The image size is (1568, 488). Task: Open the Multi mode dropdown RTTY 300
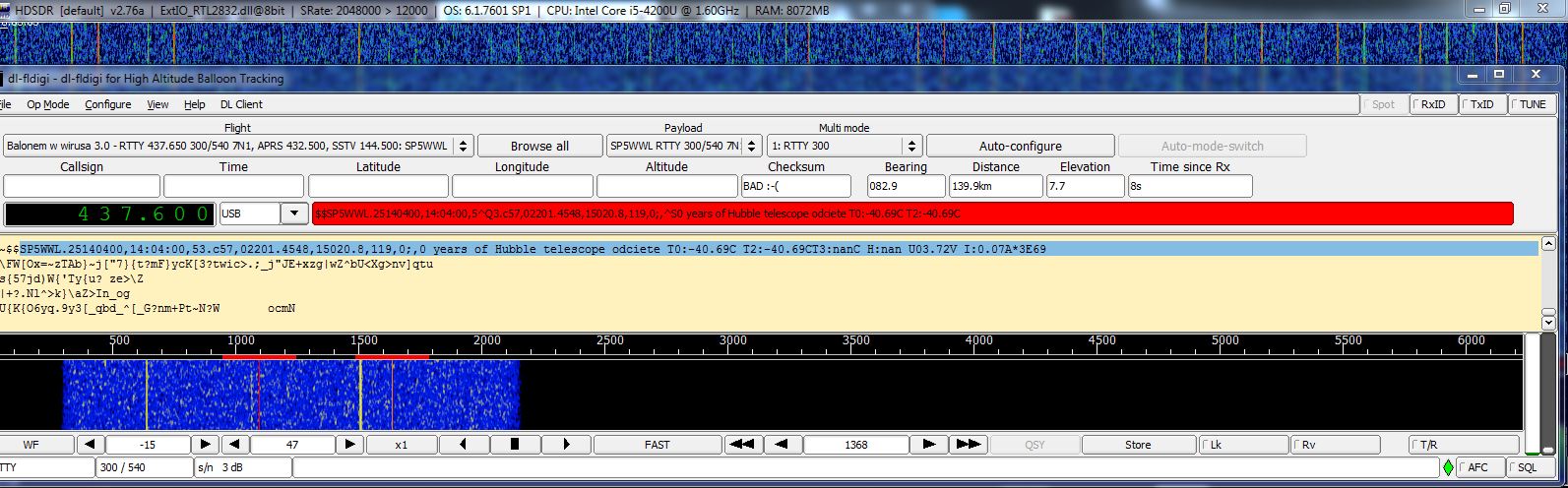[844, 146]
